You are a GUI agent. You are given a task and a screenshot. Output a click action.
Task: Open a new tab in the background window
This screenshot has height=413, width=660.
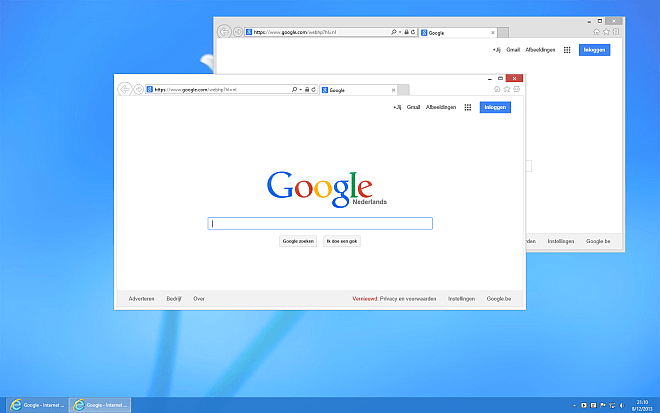(503, 32)
